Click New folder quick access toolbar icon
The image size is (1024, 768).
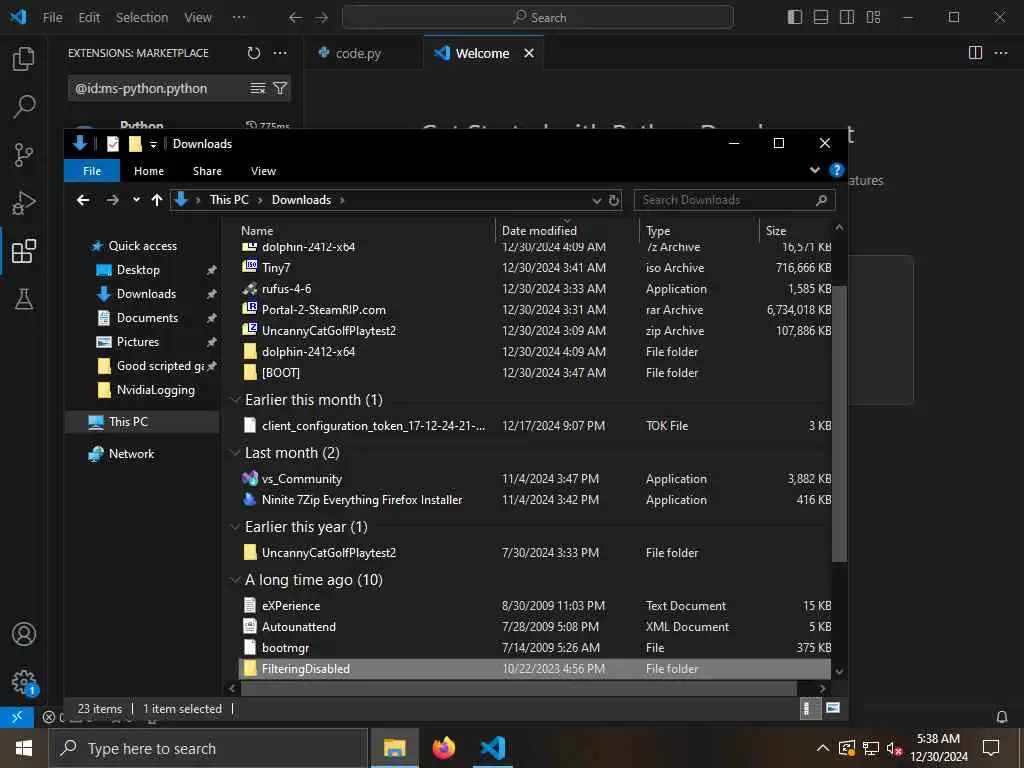pyautogui.click(x=135, y=144)
